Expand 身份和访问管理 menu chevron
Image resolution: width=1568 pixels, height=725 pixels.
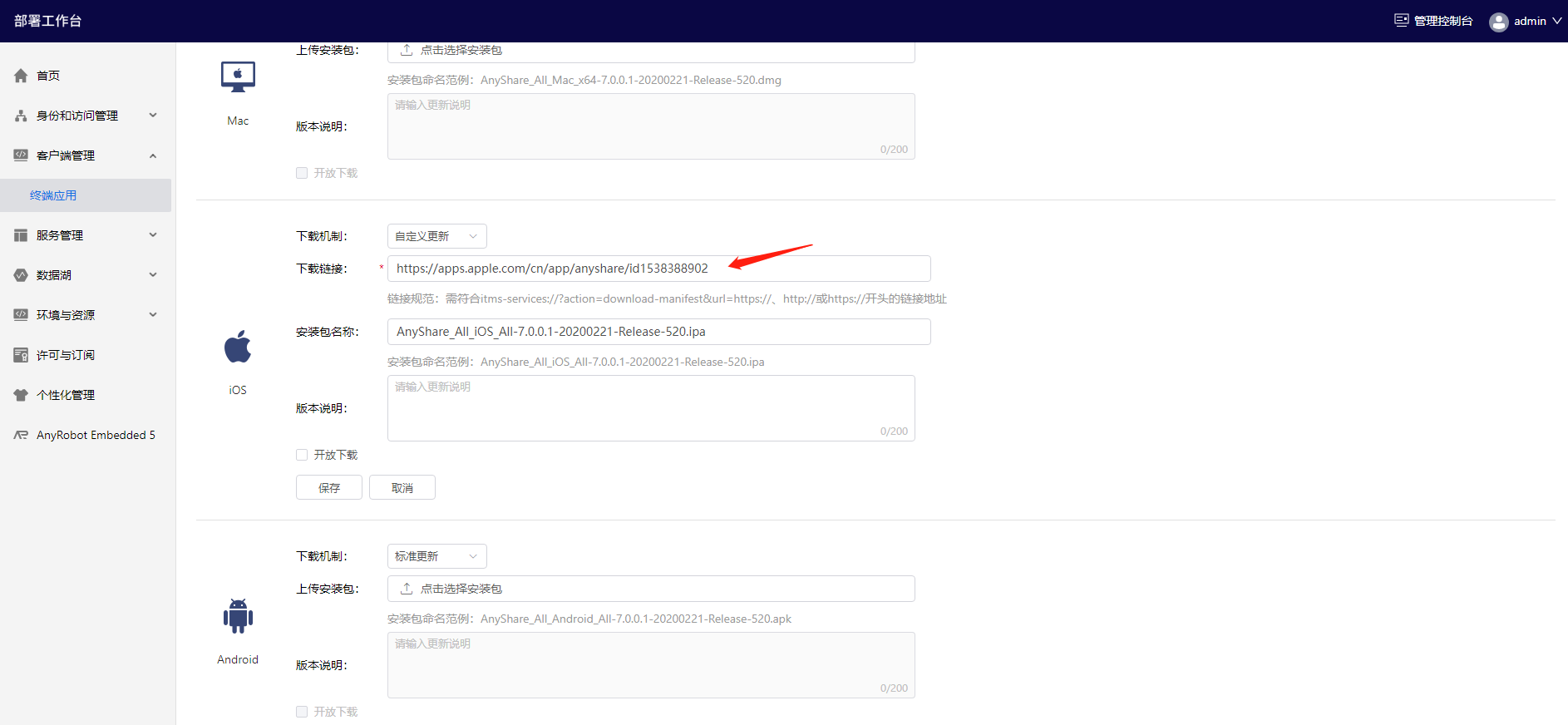(153, 116)
